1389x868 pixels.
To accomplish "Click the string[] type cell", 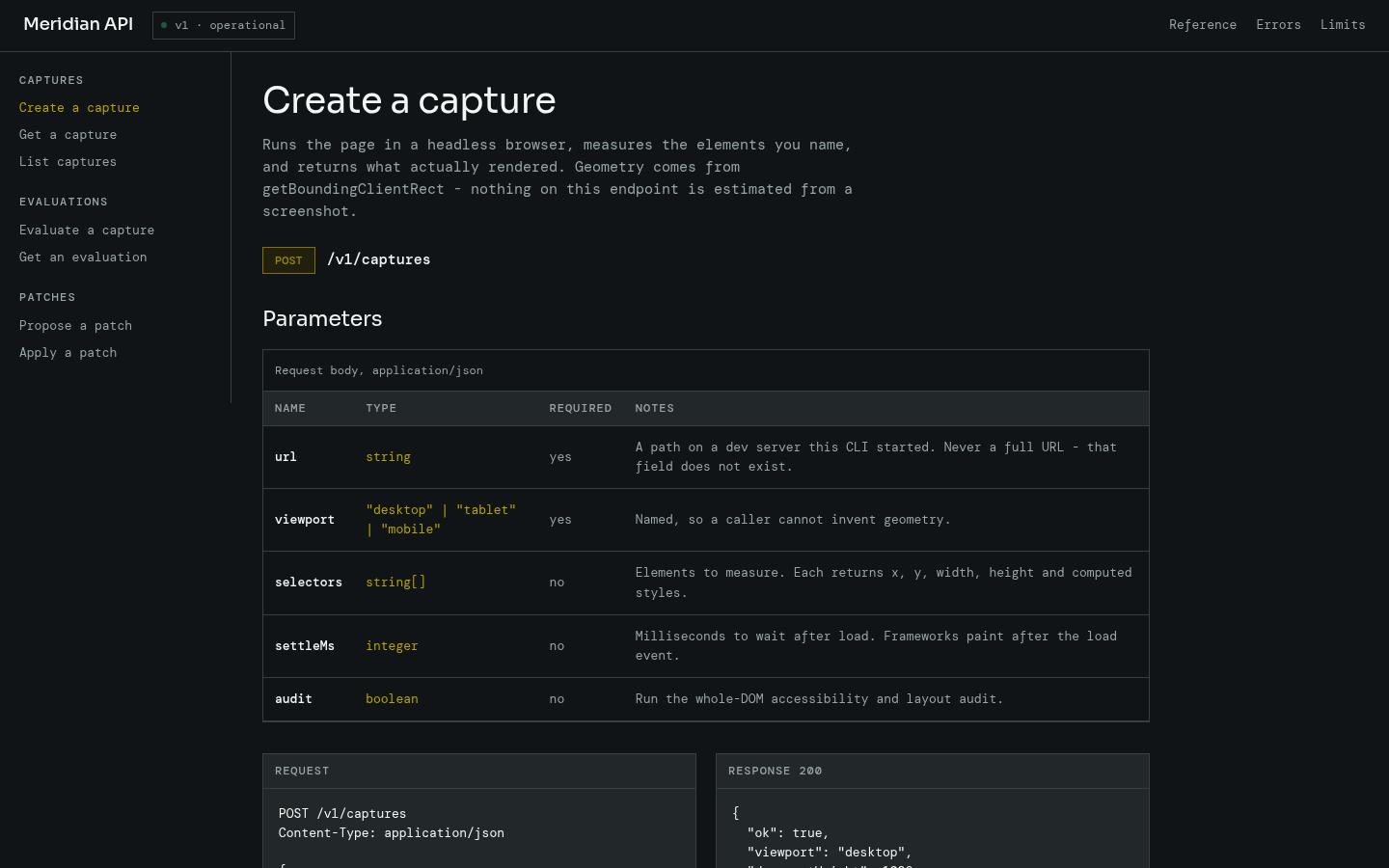I will tap(395, 583).
